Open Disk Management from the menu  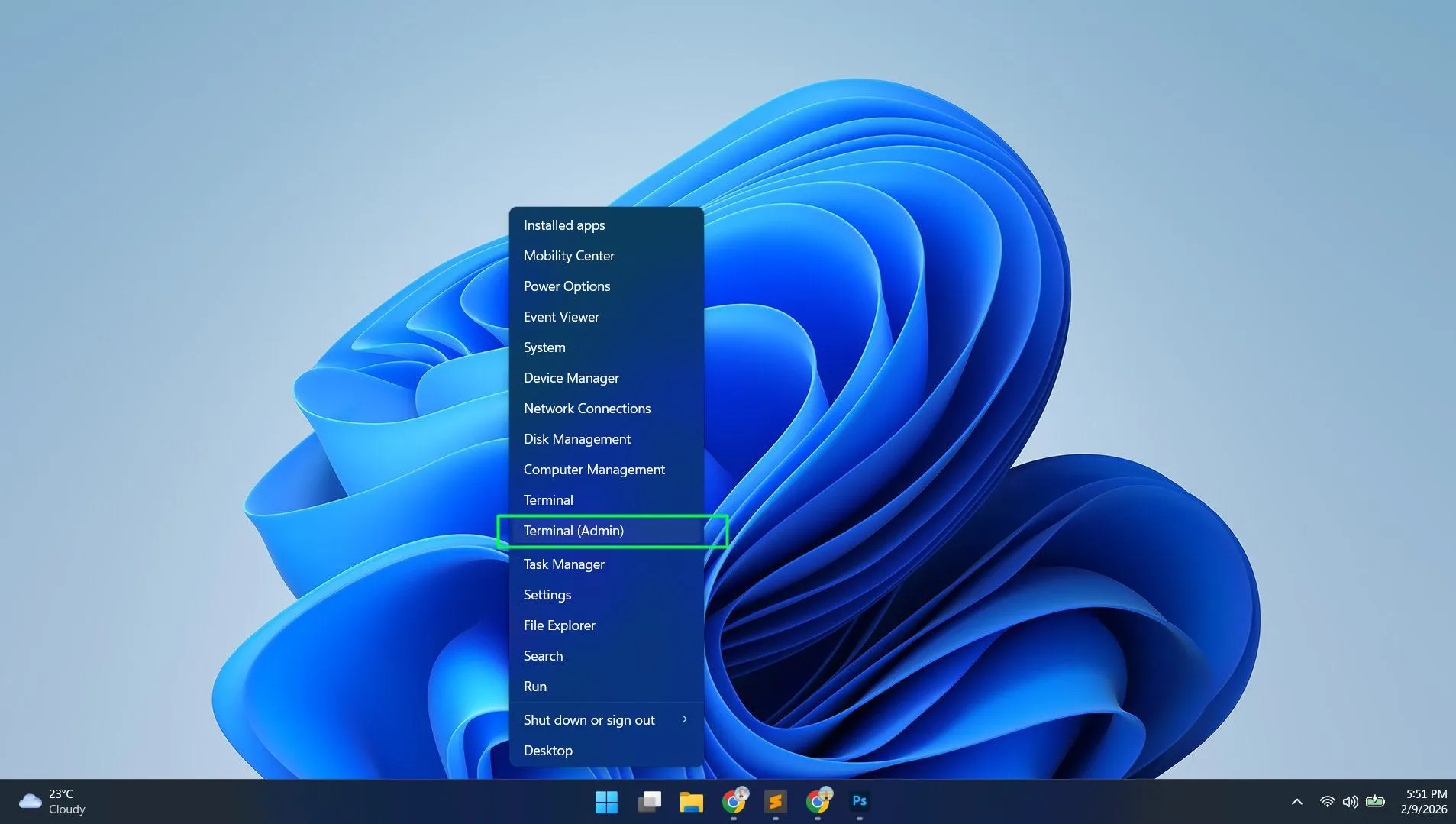(x=576, y=438)
